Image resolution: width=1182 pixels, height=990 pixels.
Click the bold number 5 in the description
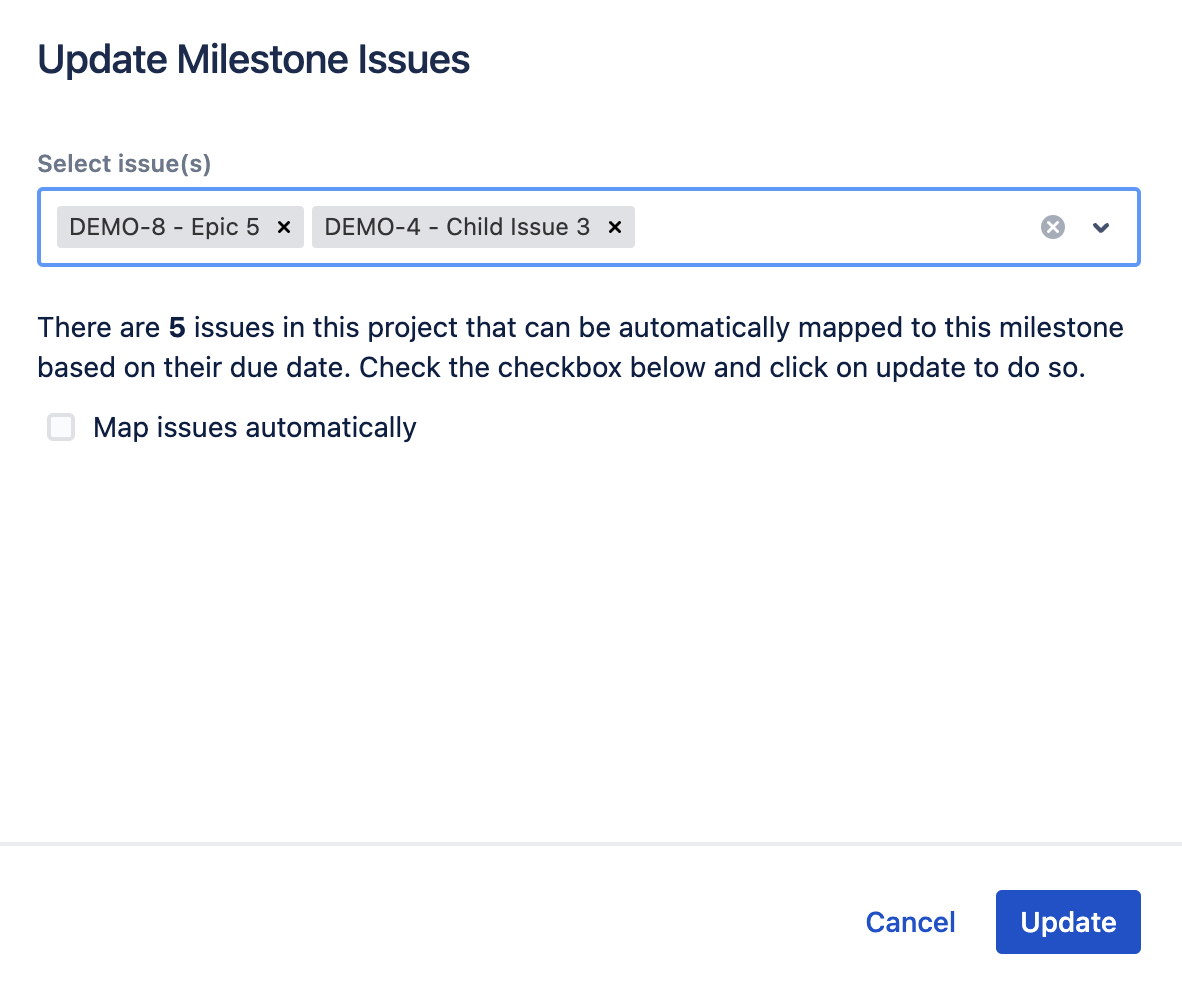click(177, 328)
